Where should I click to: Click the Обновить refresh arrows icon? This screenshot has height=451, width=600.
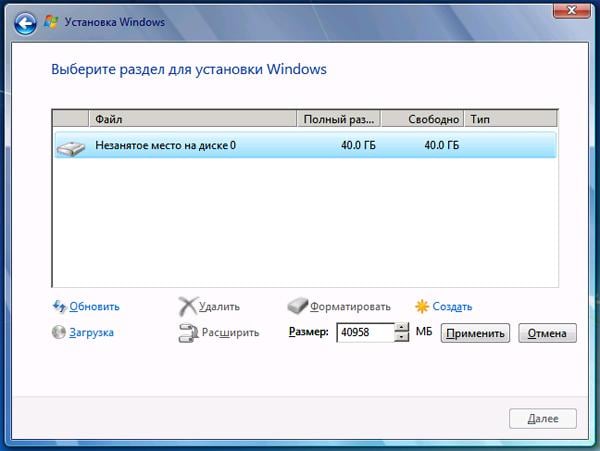(x=59, y=306)
